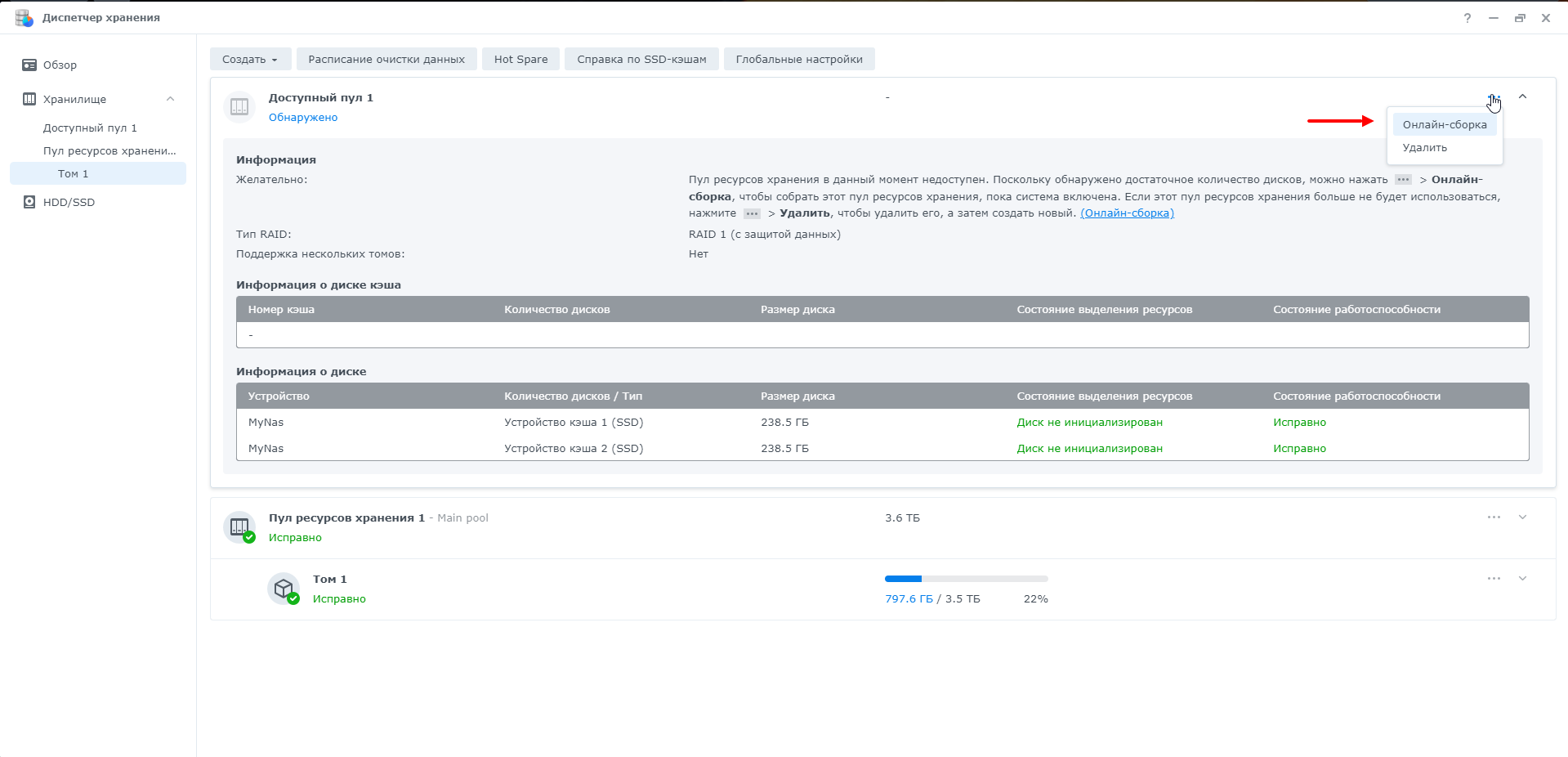Screen dimensions: 1568x757
Task: Click the Доступный пул 1 pool icon
Action: (239, 107)
